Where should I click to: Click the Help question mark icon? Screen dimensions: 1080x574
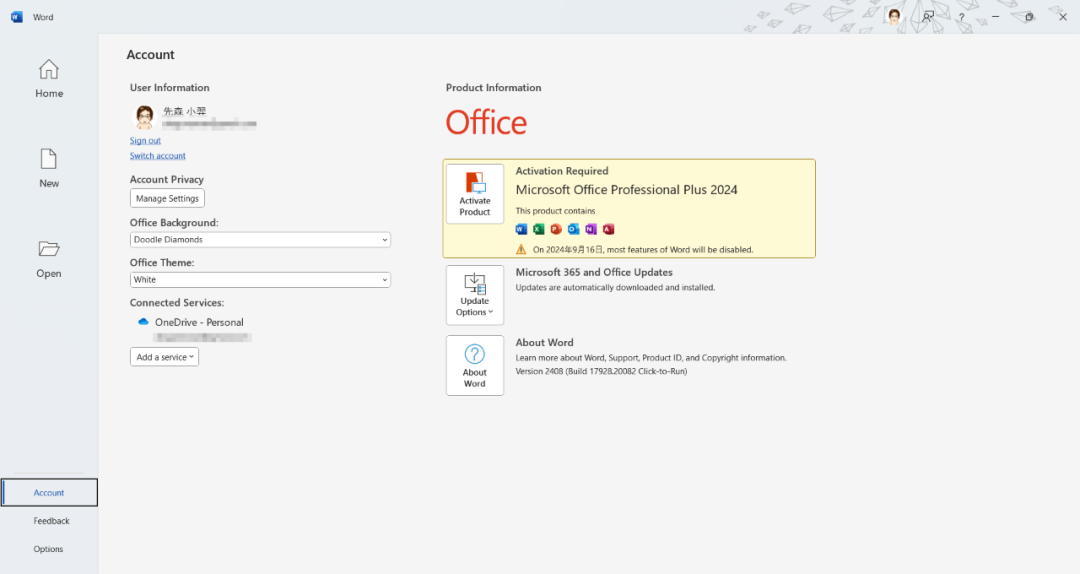click(x=961, y=17)
